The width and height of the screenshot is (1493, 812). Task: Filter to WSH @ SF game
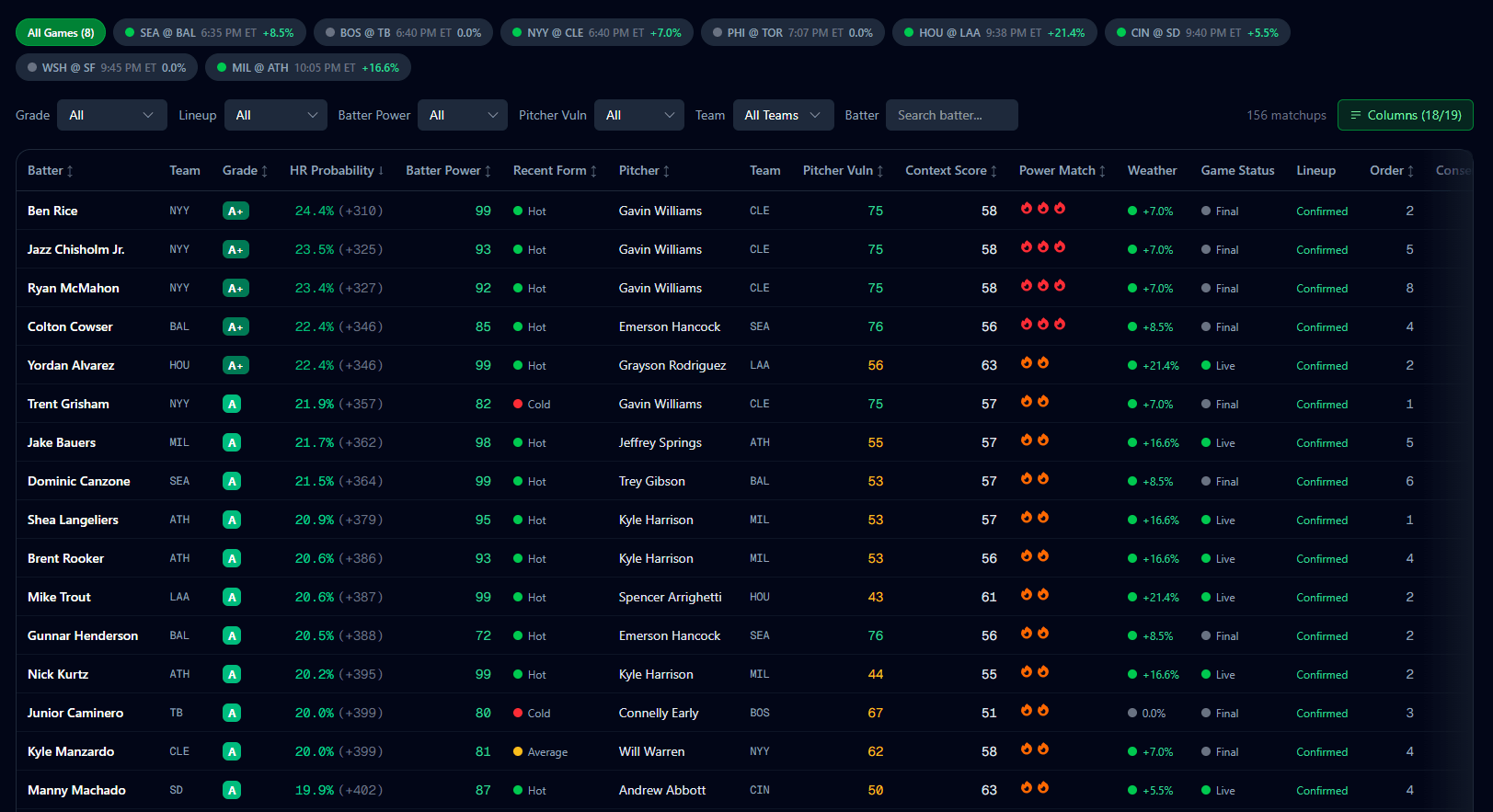107,67
